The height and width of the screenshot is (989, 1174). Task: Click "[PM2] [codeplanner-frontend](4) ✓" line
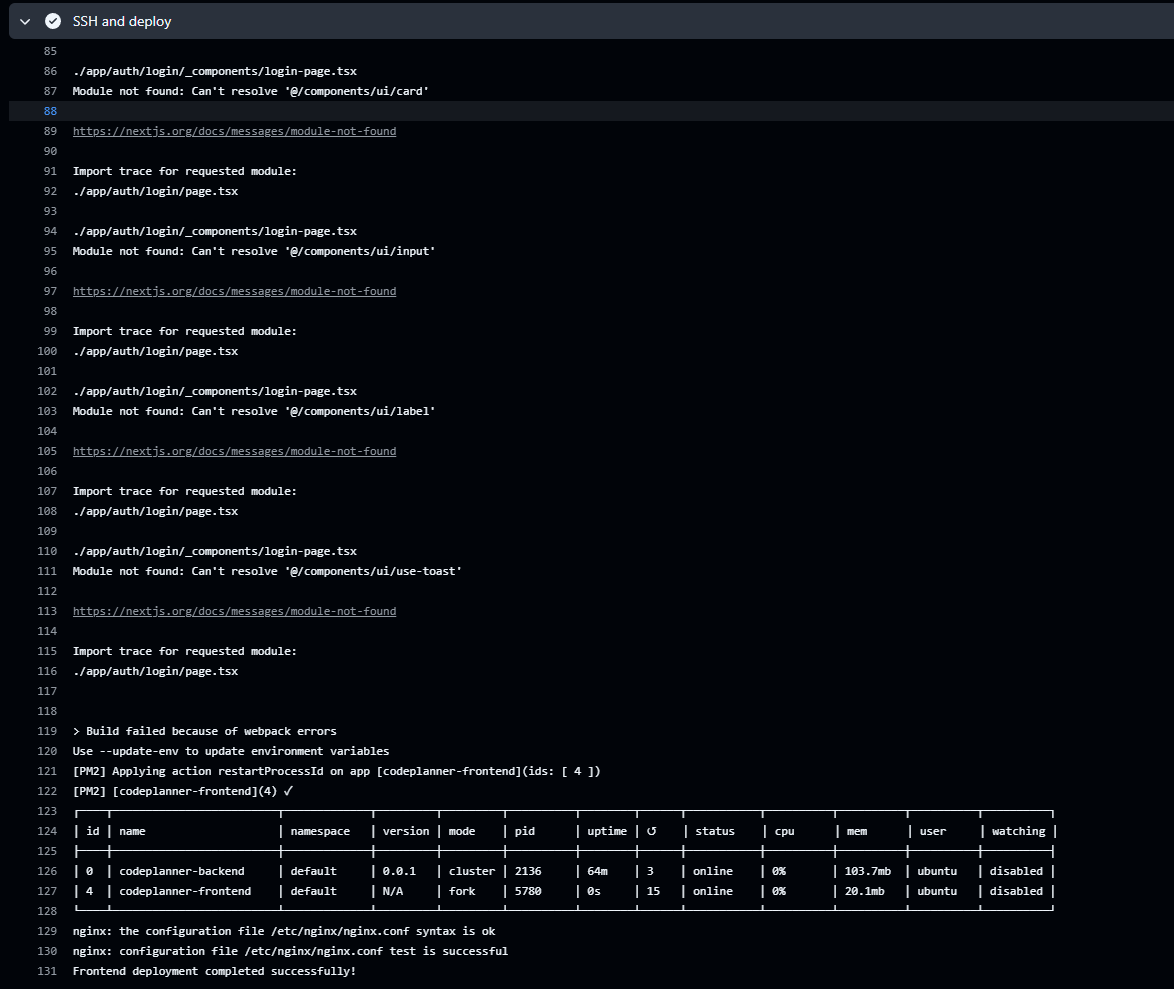pos(183,791)
